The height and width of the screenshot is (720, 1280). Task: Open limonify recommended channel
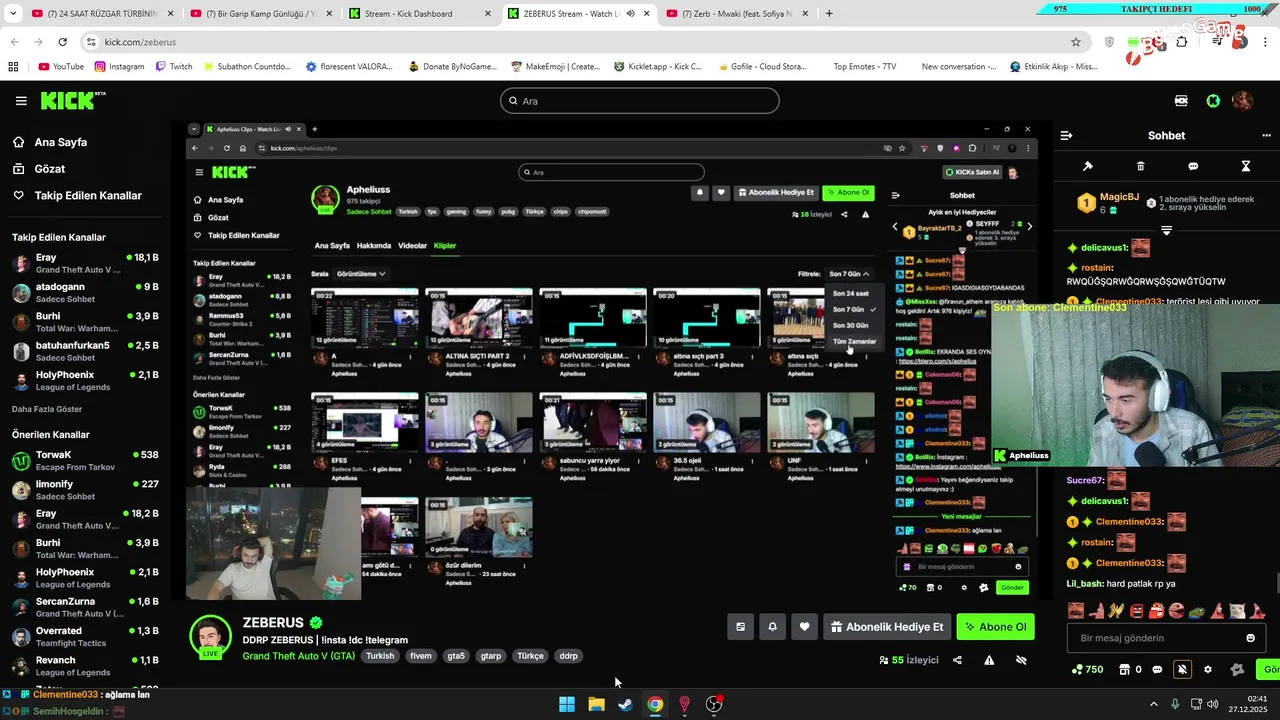pyautogui.click(x=85, y=490)
